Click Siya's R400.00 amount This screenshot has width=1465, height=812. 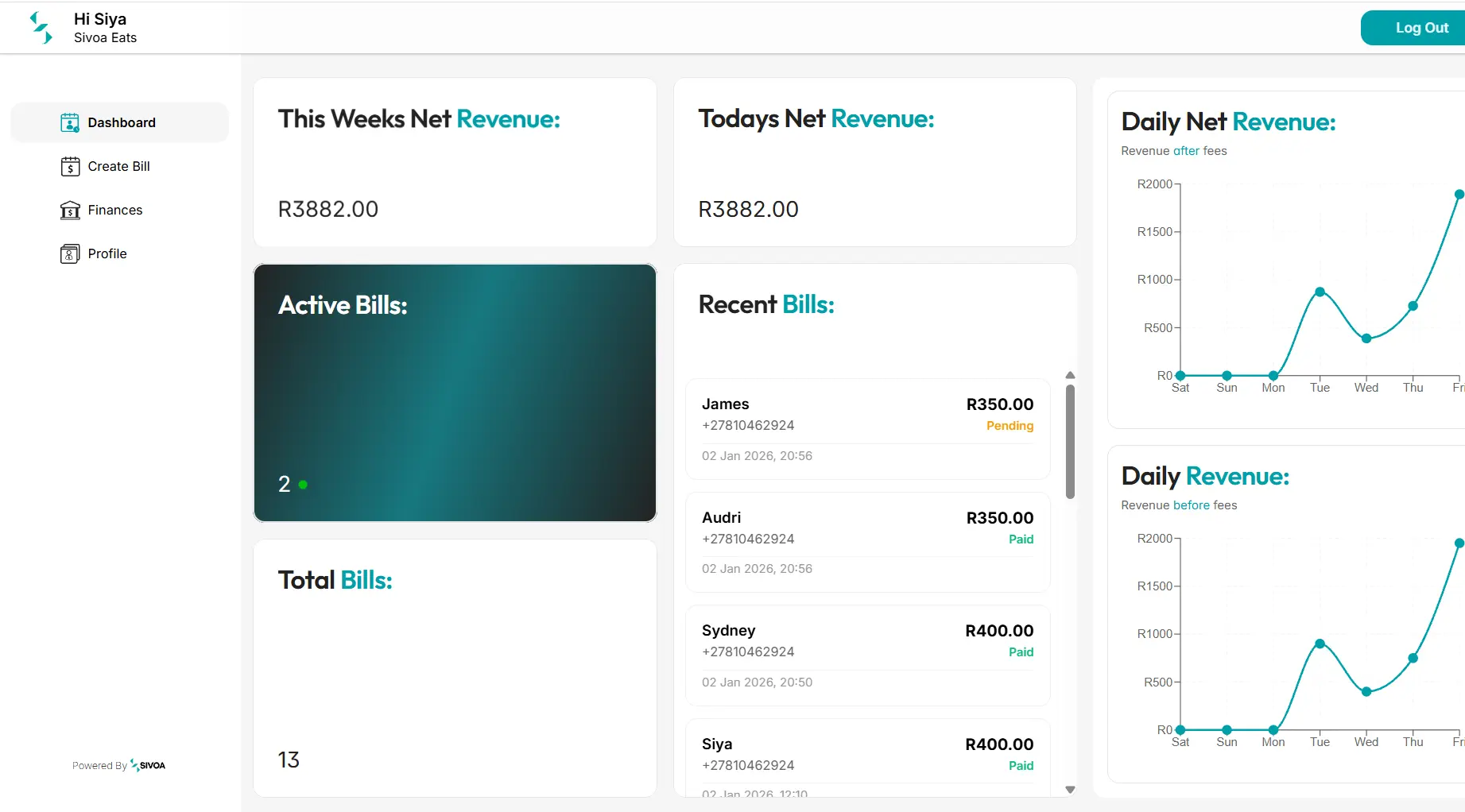point(999,744)
